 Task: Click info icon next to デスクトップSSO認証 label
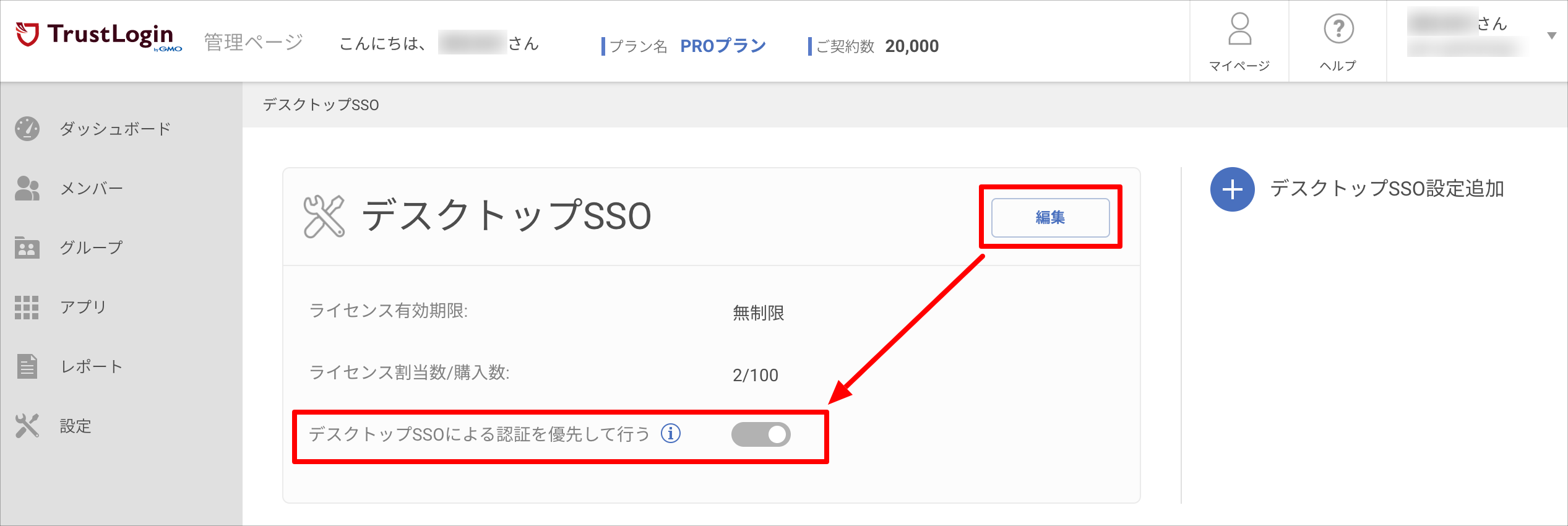[671, 433]
